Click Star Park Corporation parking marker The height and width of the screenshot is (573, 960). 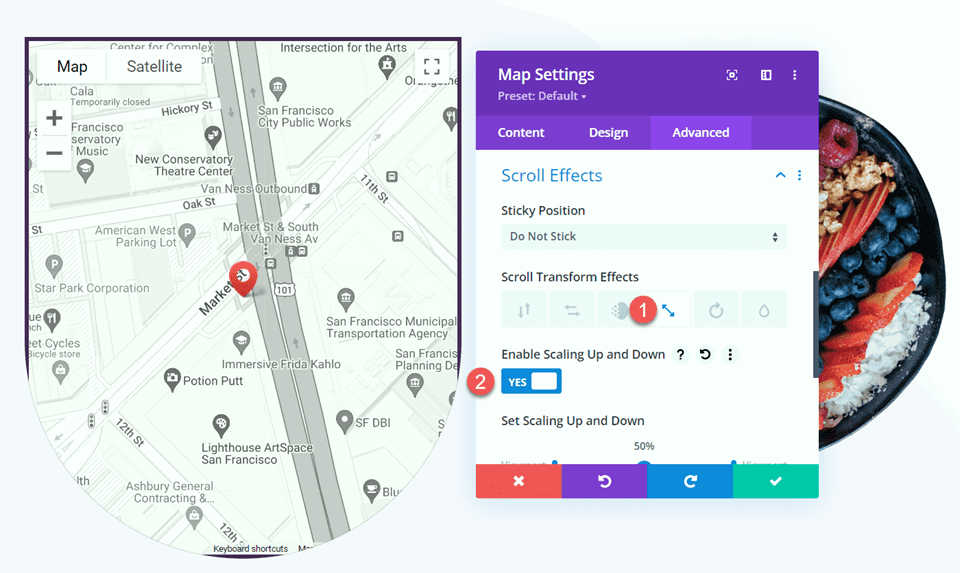(54, 267)
